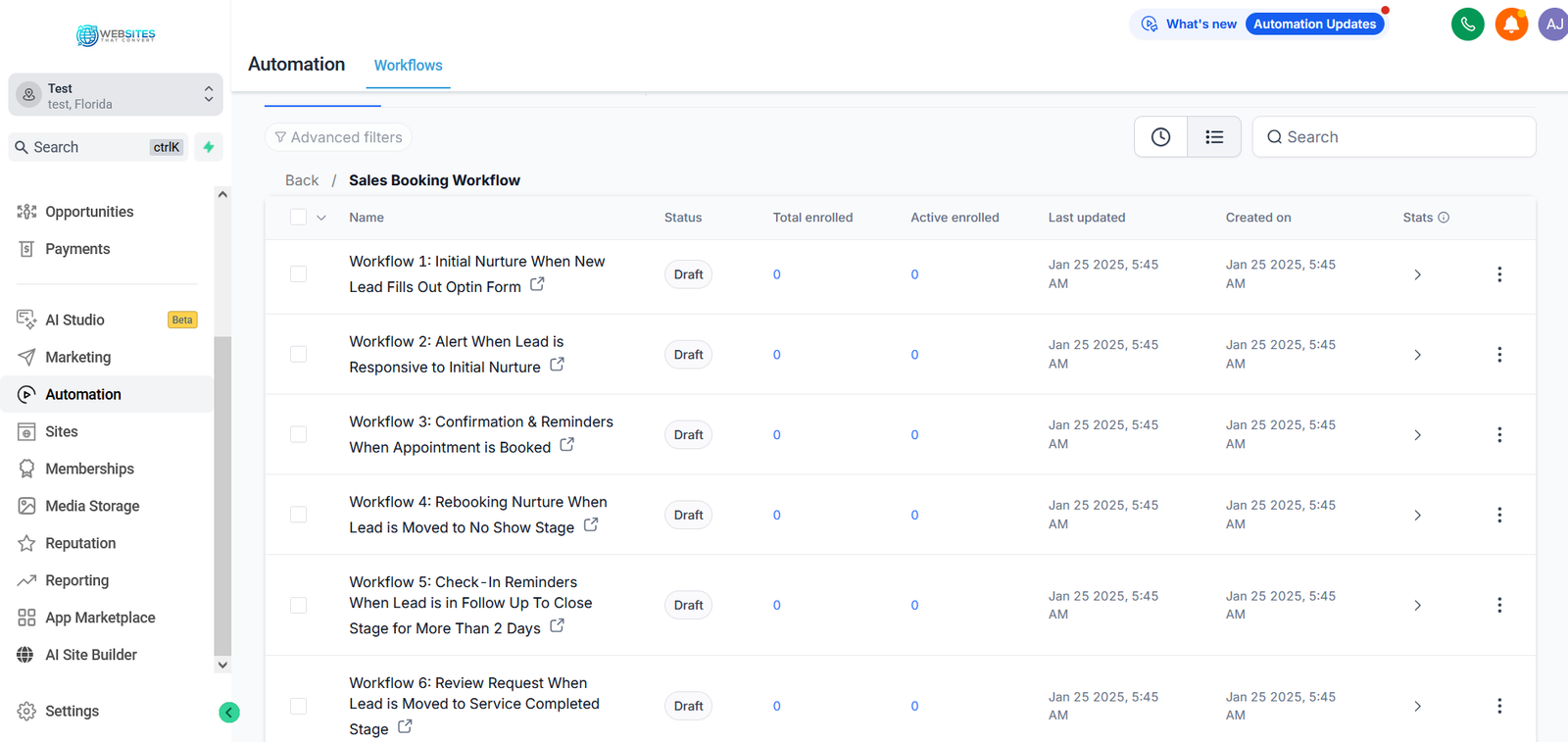
Task: Click sidebar scrollbar up arrow
Action: [x=222, y=194]
